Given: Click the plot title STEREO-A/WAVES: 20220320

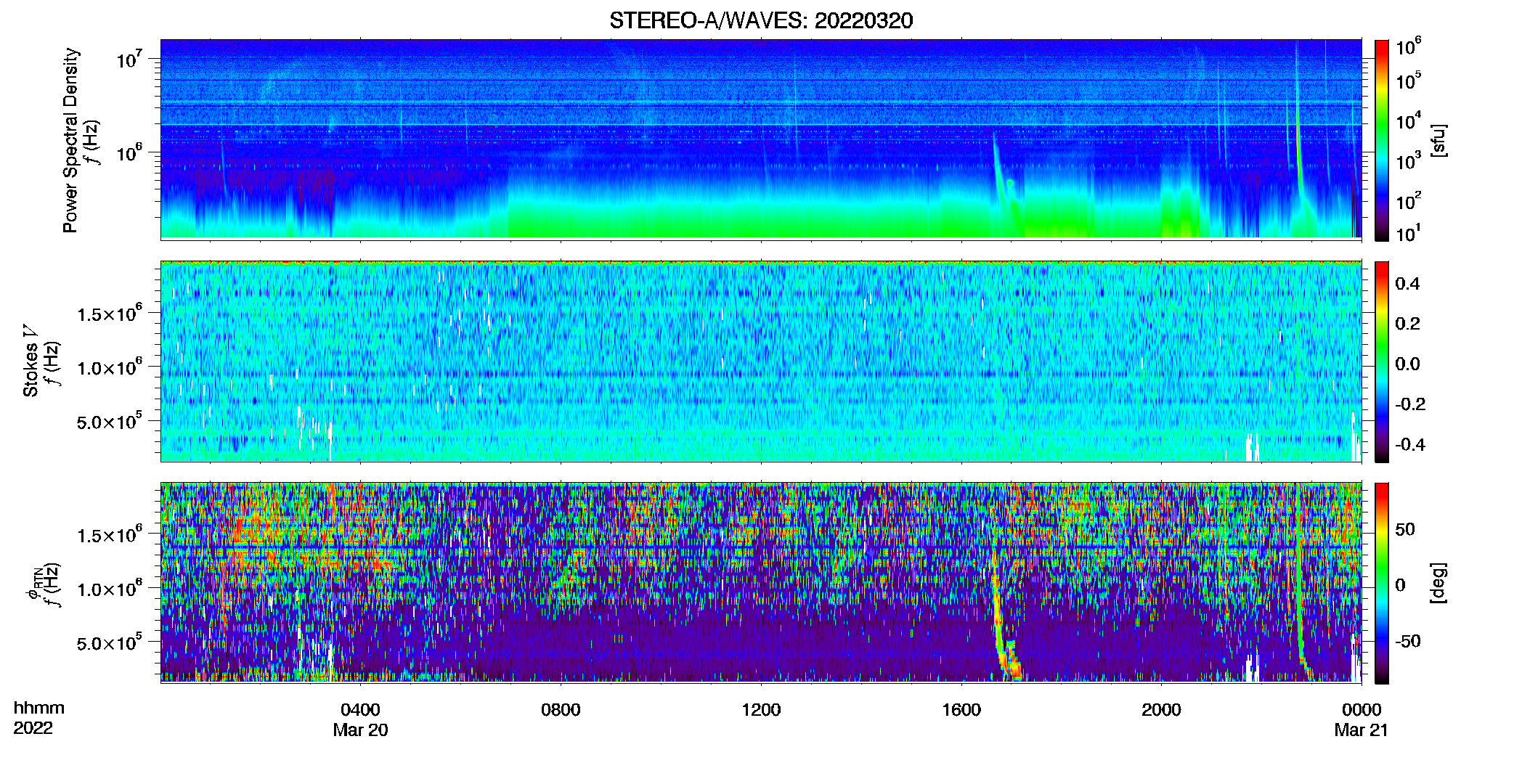Looking at the screenshot, I should 761,20.
